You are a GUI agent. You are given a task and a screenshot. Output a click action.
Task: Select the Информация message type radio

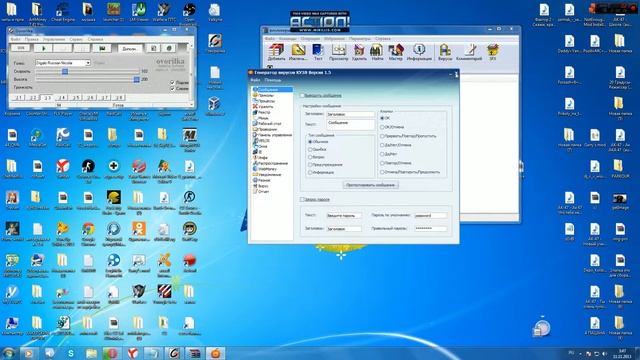[x=310, y=173]
